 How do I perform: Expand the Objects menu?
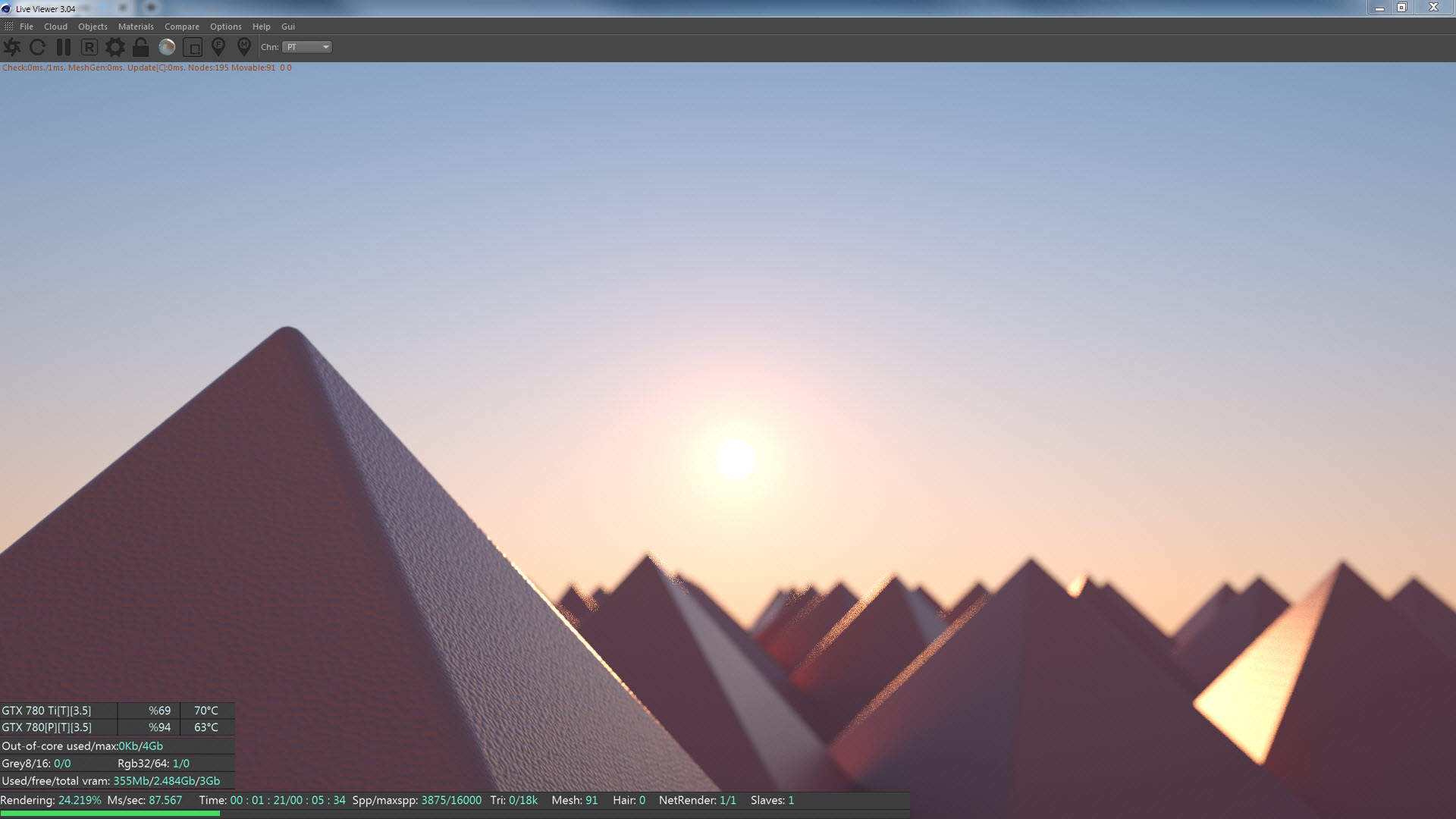pos(93,27)
